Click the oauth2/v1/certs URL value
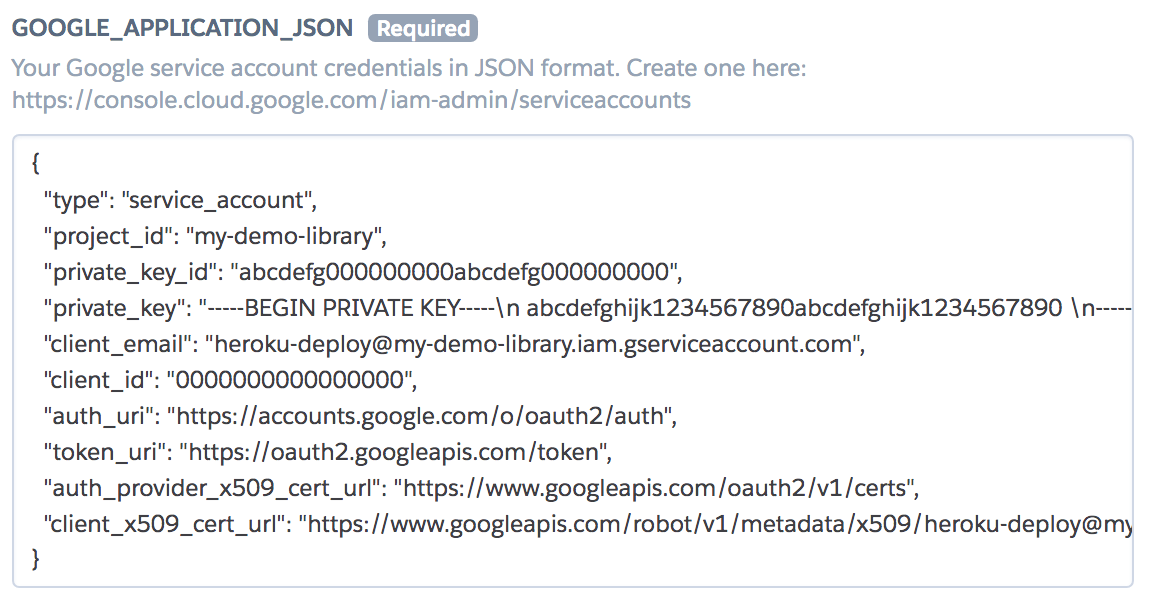Viewport: 1164px width, 608px height. (653, 488)
